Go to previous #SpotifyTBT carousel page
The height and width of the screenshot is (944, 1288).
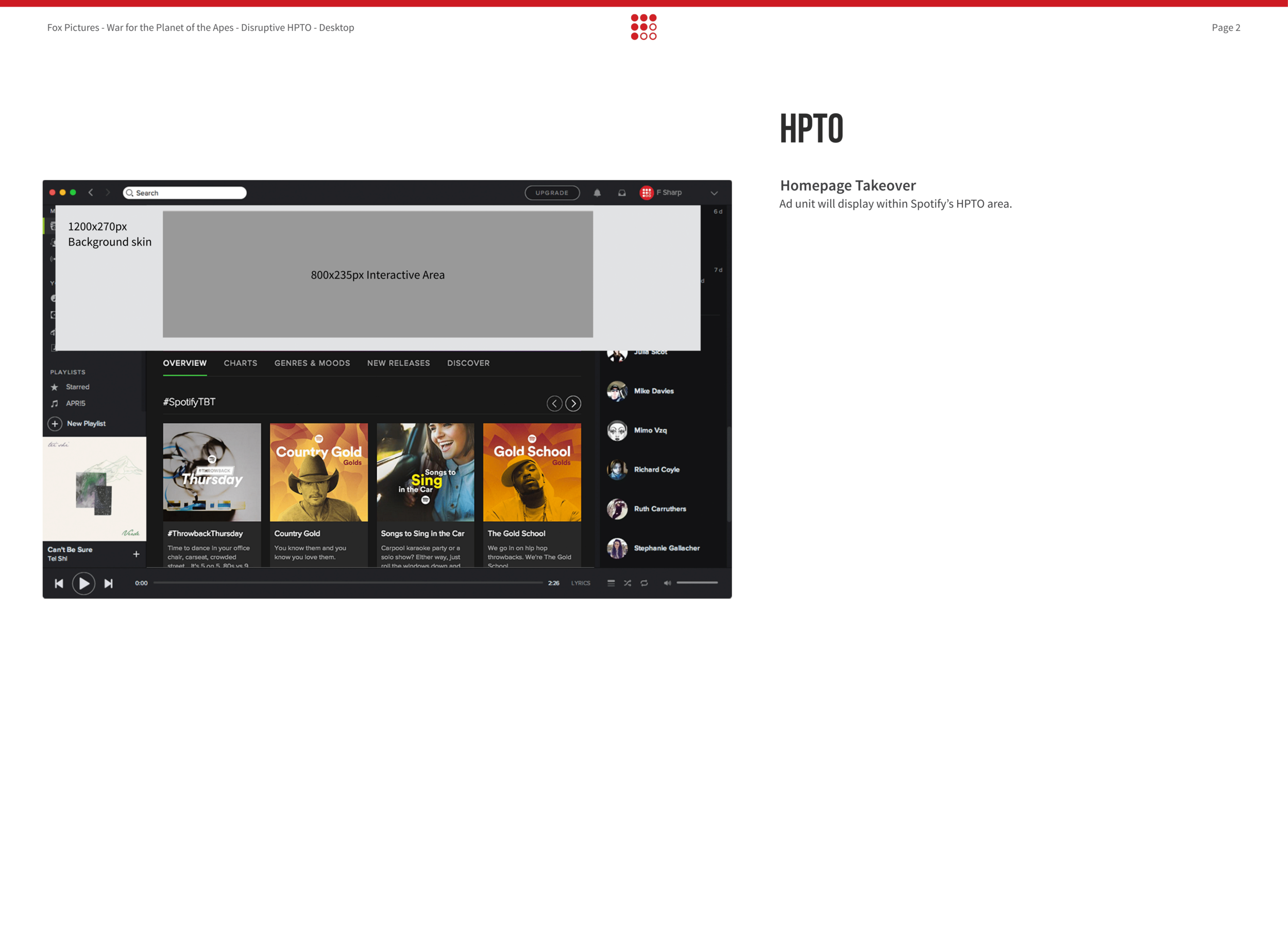554,404
